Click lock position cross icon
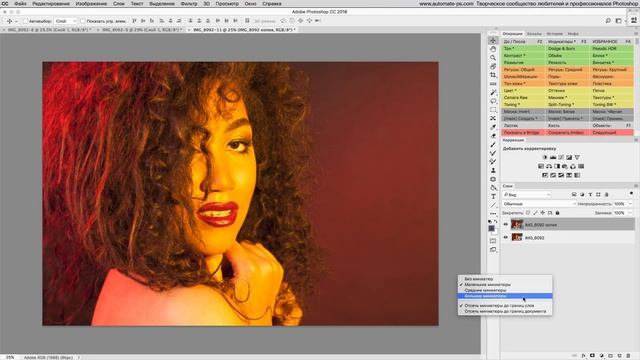Viewport: 640px width, 360px height. click(542, 213)
